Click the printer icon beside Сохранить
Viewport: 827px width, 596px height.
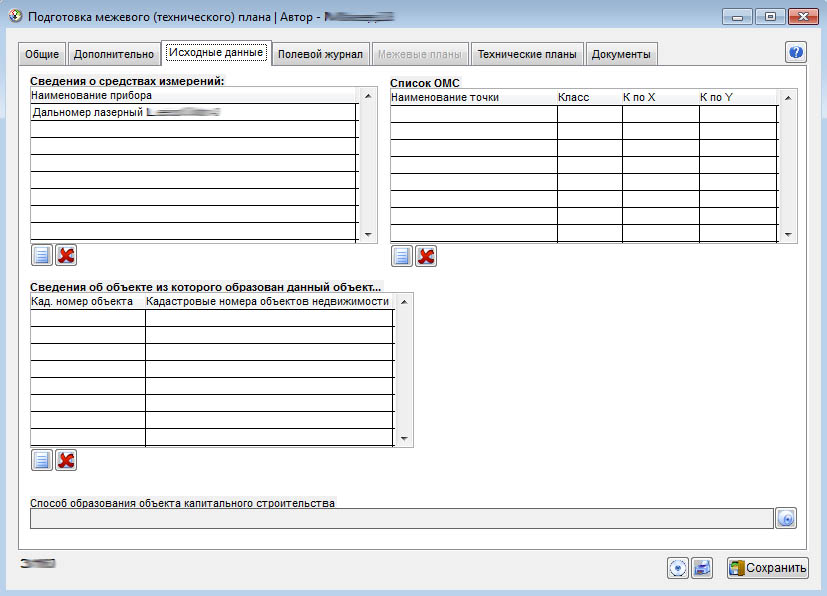(703, 568)
